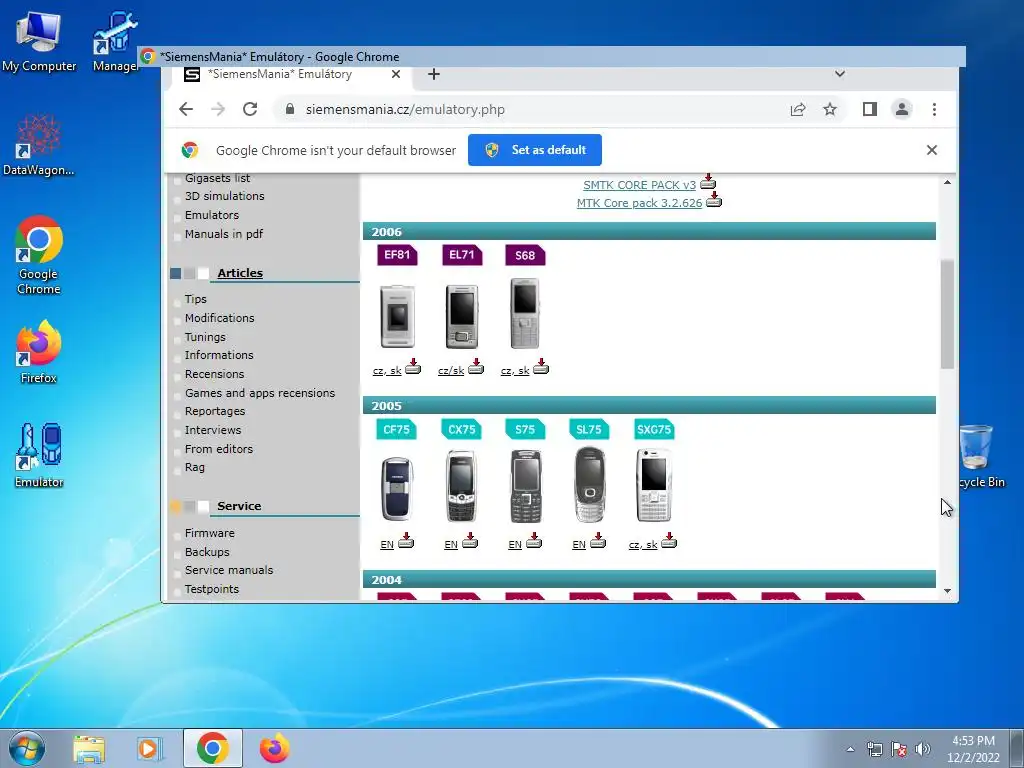Click scrollbar down arrow
The image size is (1024, 768).
(947, 591)
